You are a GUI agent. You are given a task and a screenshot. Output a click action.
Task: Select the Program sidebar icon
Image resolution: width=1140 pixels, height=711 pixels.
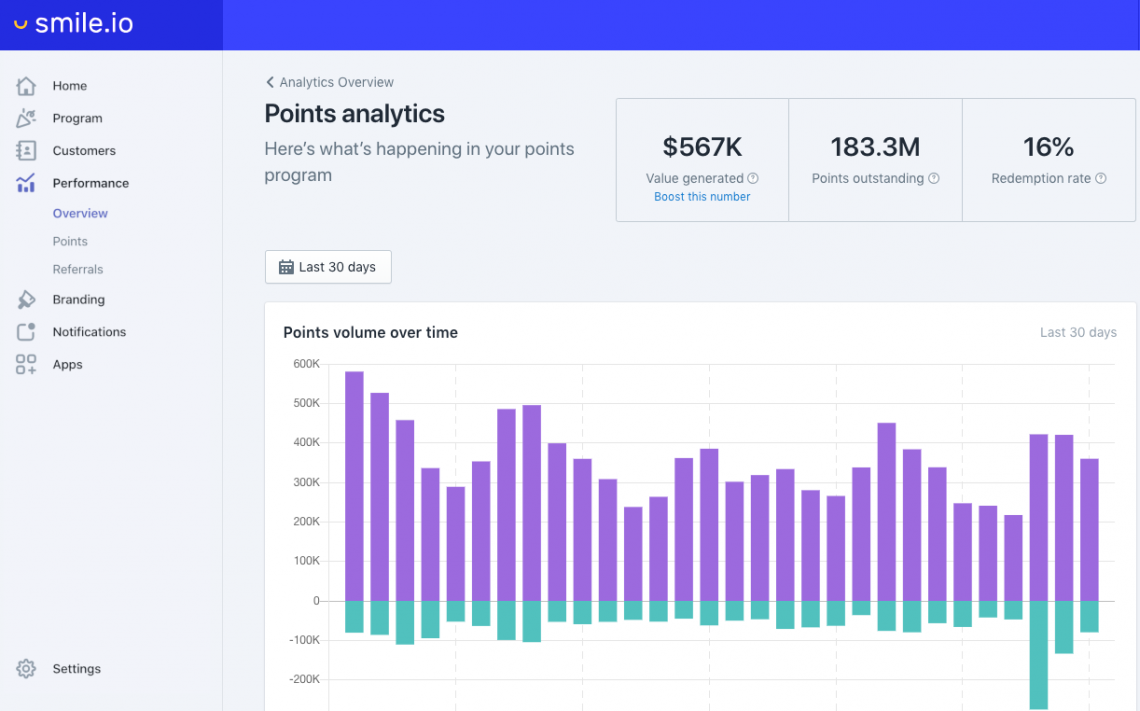pyautogui.click(x=25, y=118)
